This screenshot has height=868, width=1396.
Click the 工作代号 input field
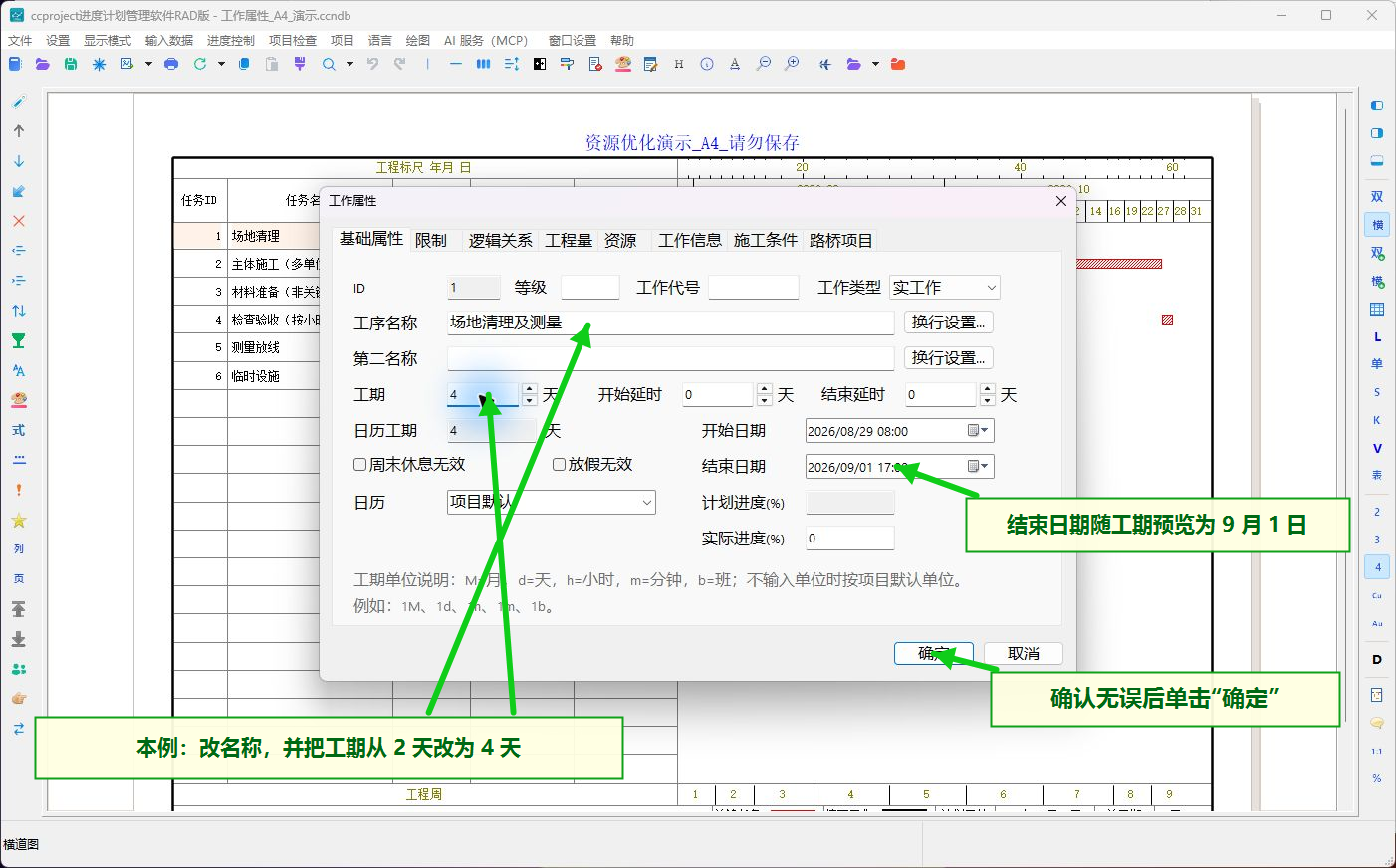tap(754, 288)
